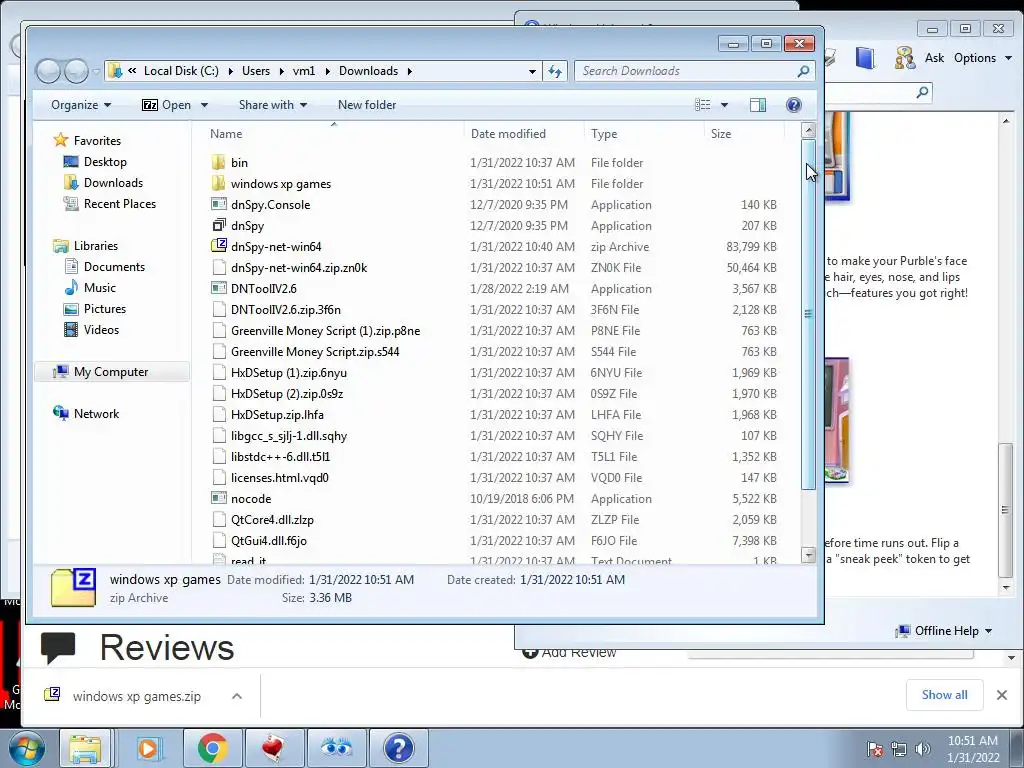Viewport: 1024px width, 768px height.
Task: Close the Chrome downloads bar
Action: (x=1002, y=695)
